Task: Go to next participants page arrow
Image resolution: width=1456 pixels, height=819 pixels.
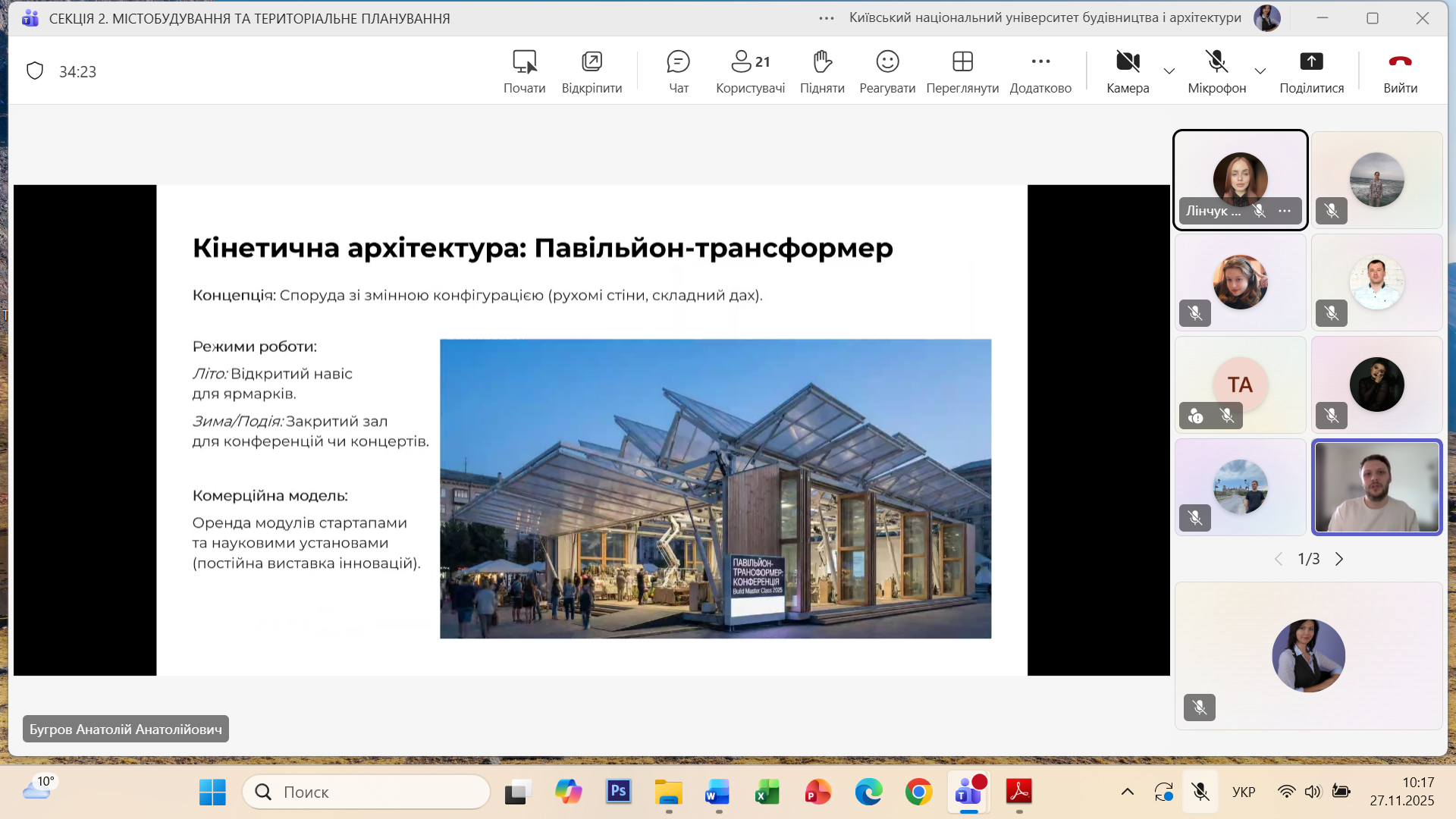Action: tap(1339, 559)
